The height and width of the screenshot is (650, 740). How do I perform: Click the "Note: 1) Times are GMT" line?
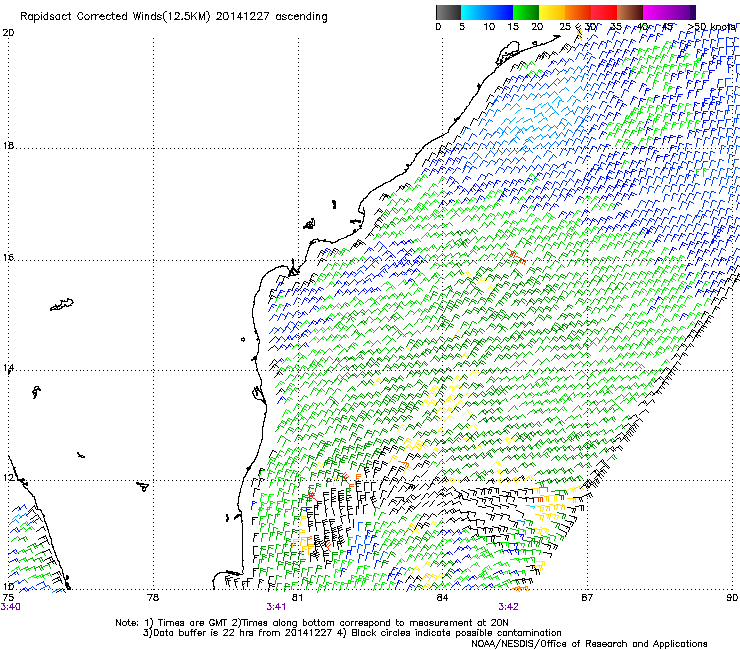tap(312, 623)
